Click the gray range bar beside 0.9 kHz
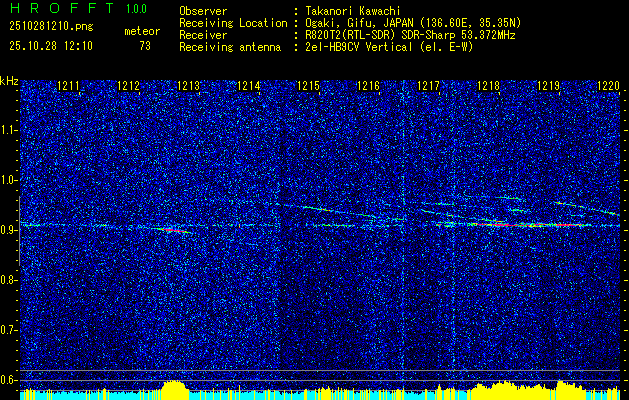 coord(19,231)
